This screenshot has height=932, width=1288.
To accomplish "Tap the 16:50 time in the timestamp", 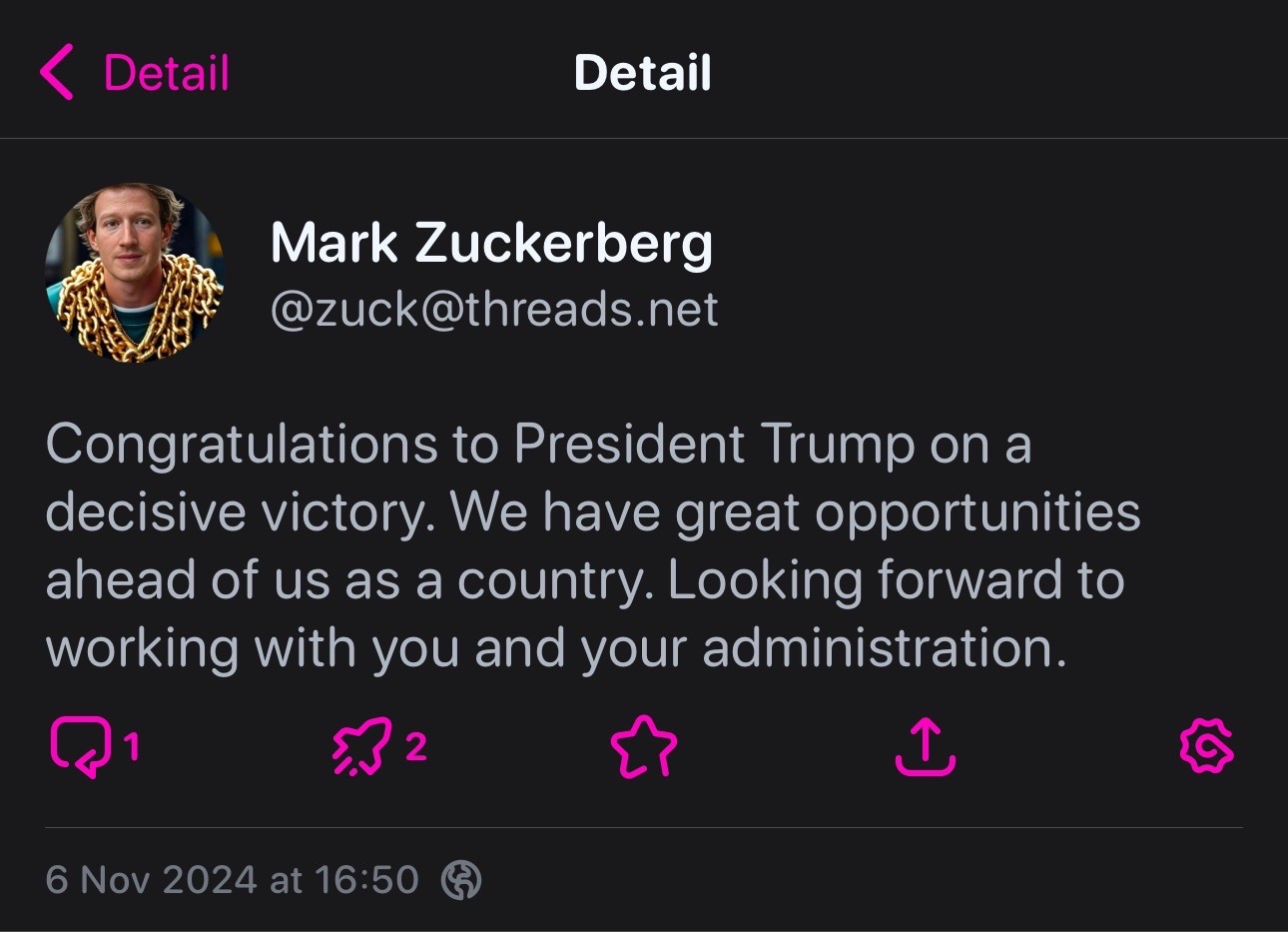I will point(365,880).
